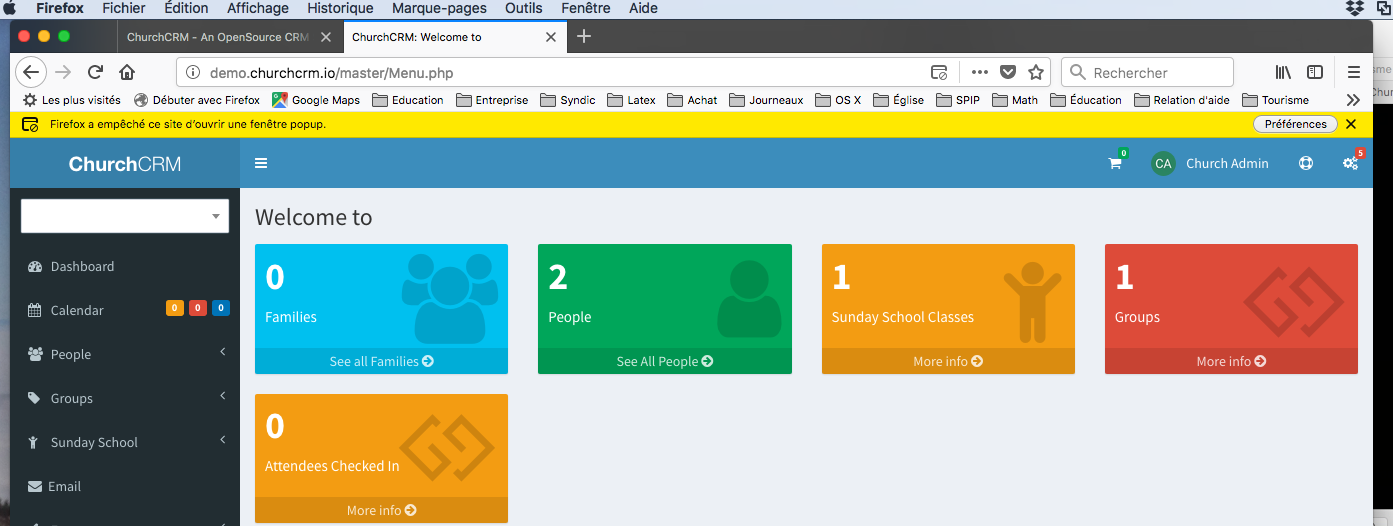The image size is (1393, 526).
Task: Click blocked popup icon in address bar
Action: point(939,72)
